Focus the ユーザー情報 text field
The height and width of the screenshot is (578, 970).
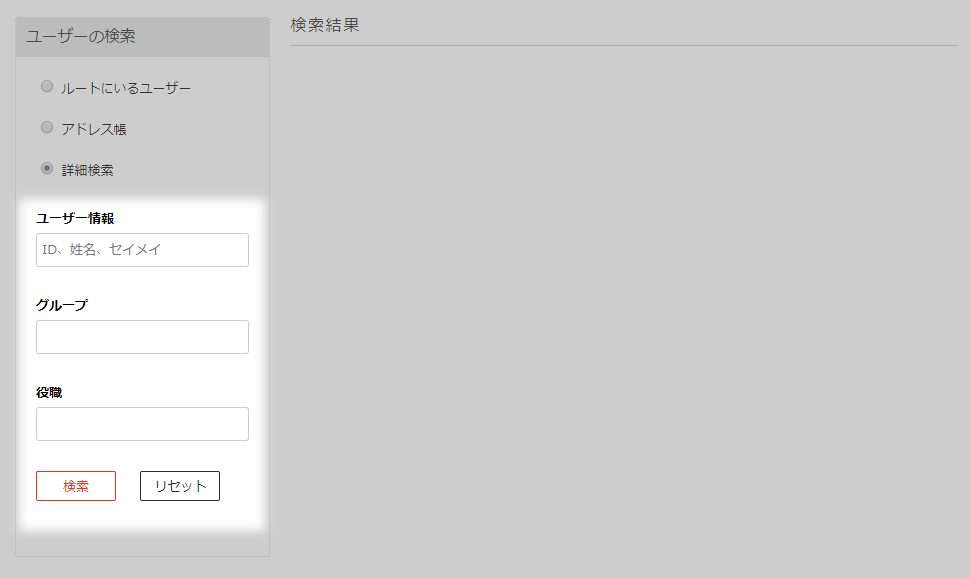(x=142, y=250)
